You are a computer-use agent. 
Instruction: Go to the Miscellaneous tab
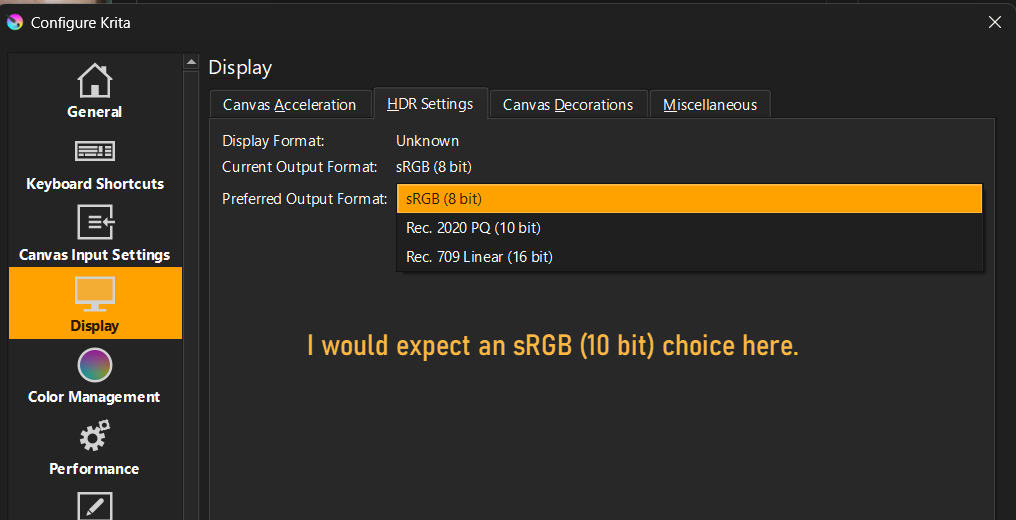click(x=709, y=105)
